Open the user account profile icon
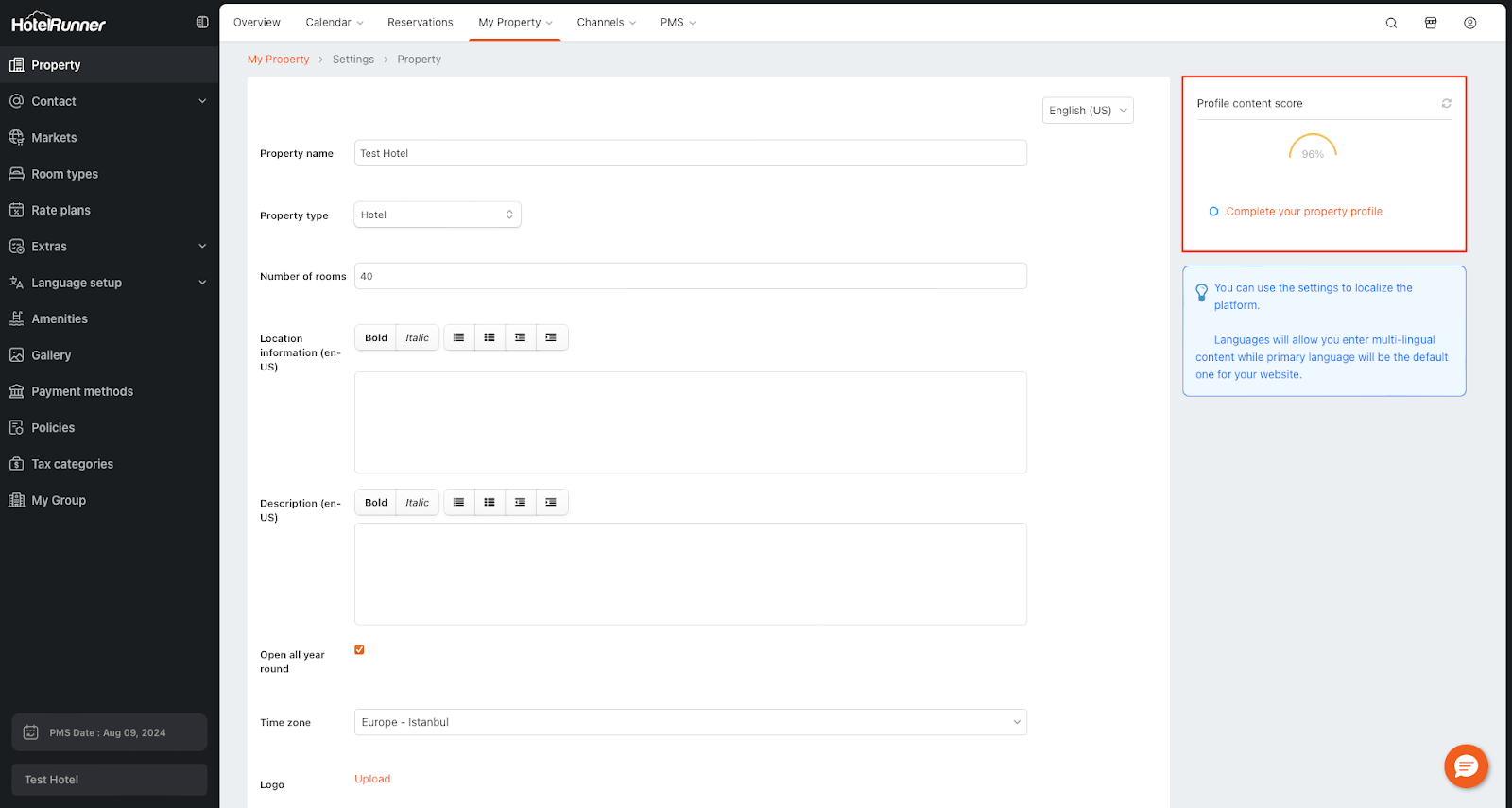Screen dimensions: 1512x808 pyautogui.click(x=1469, y=23)
